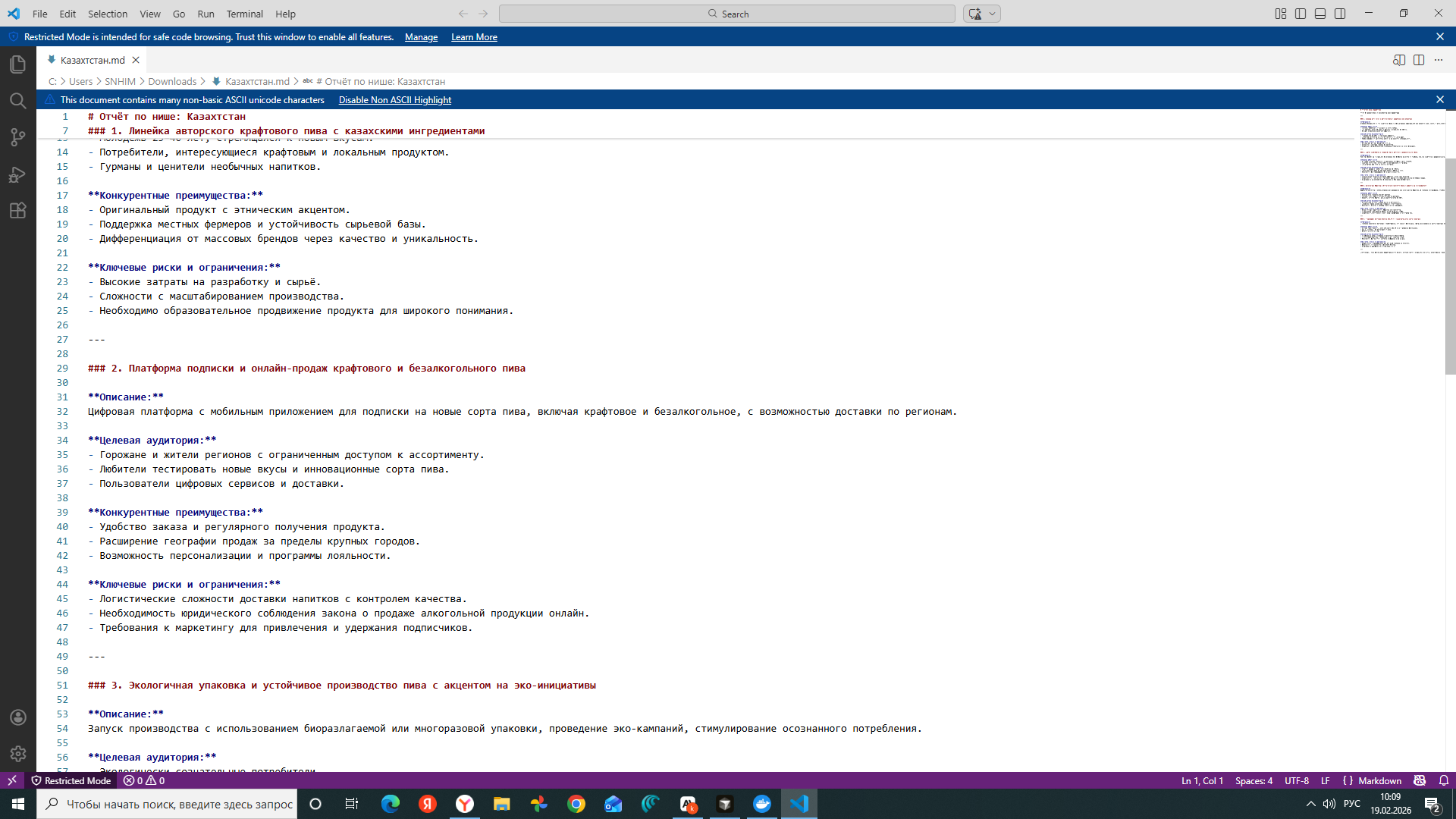Open the Terminal menu

[x=244, y=14]
